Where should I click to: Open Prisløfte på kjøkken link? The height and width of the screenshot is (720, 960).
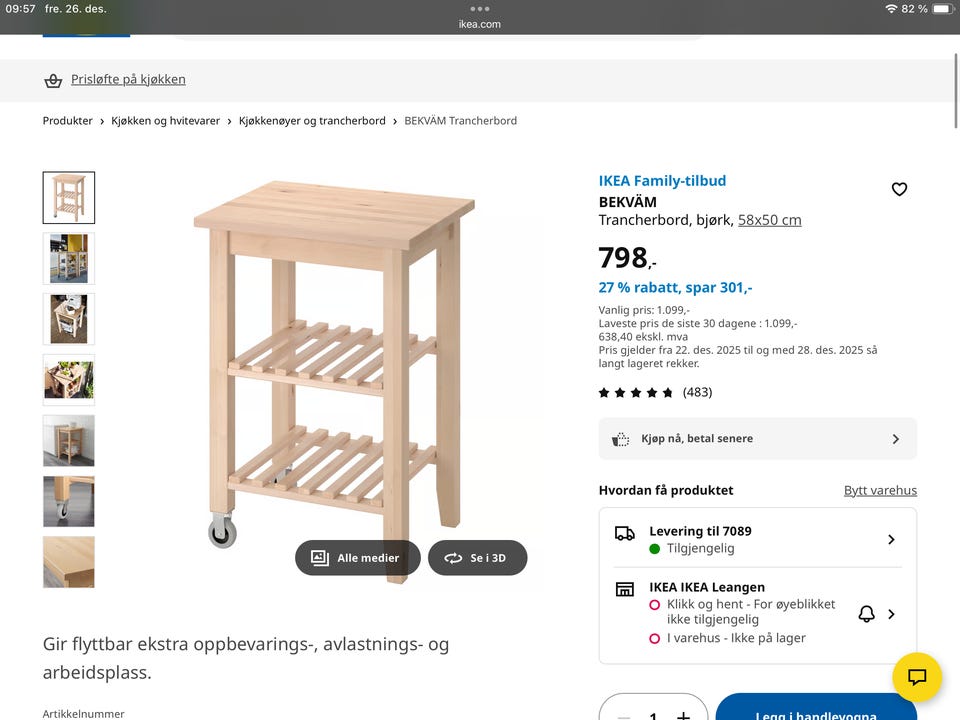pyautogui.click(x=128, y=80)
